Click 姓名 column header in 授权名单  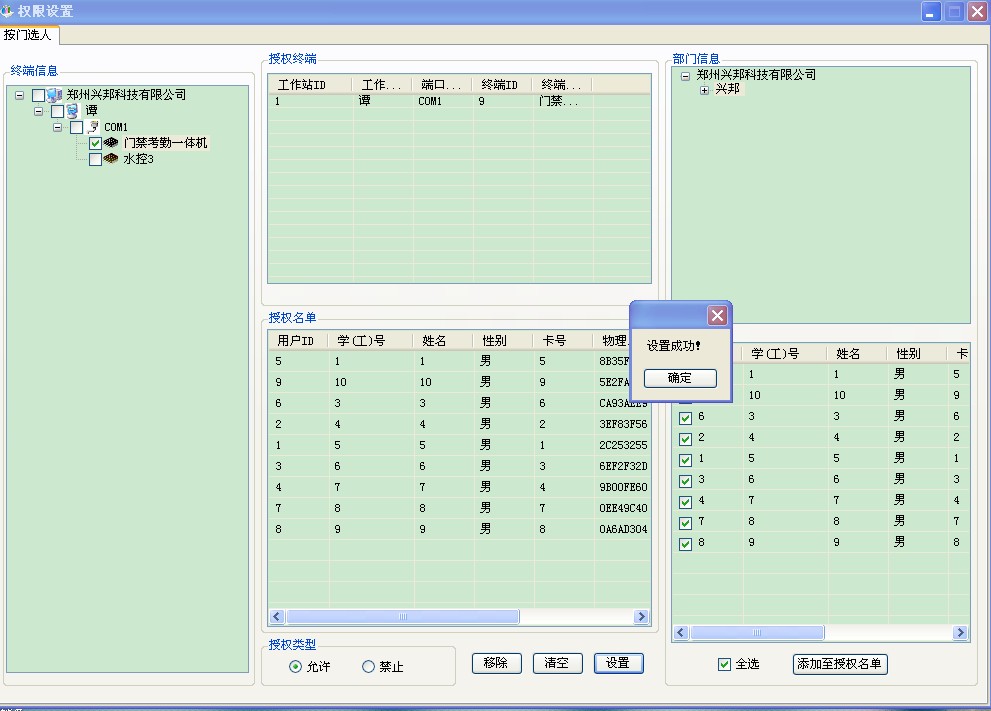tap(442, 341)
